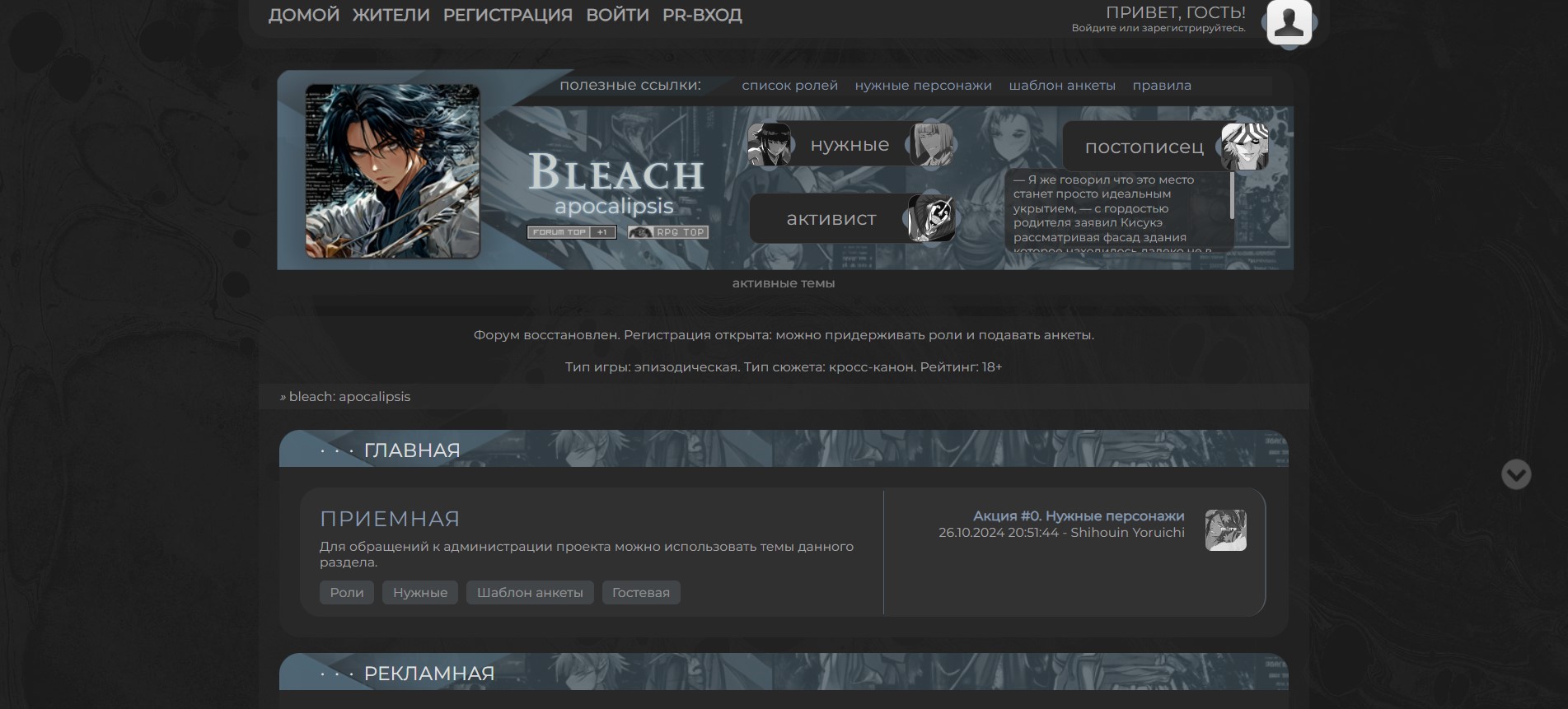
Task: Open нужные персонажи link
Action: pos(923,86)
